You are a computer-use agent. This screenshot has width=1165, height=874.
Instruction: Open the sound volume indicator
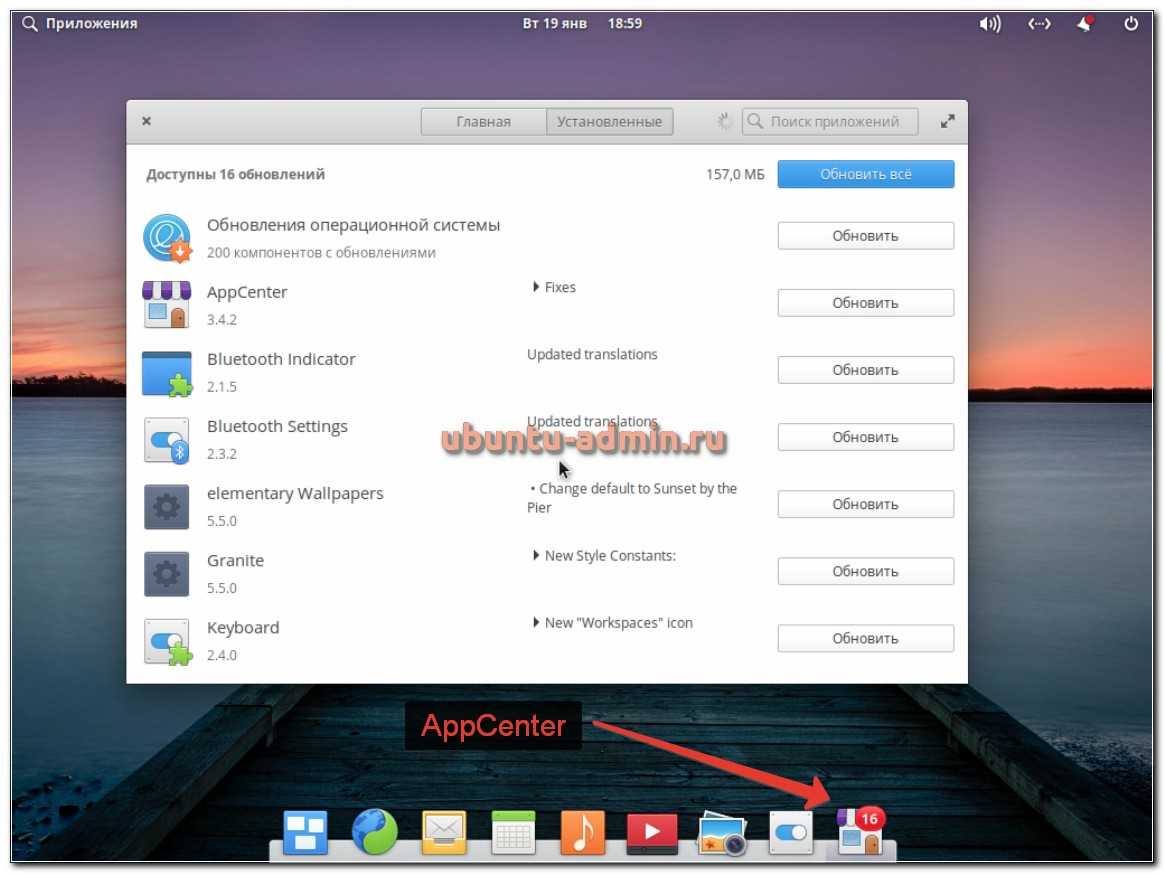pos(990,24)
